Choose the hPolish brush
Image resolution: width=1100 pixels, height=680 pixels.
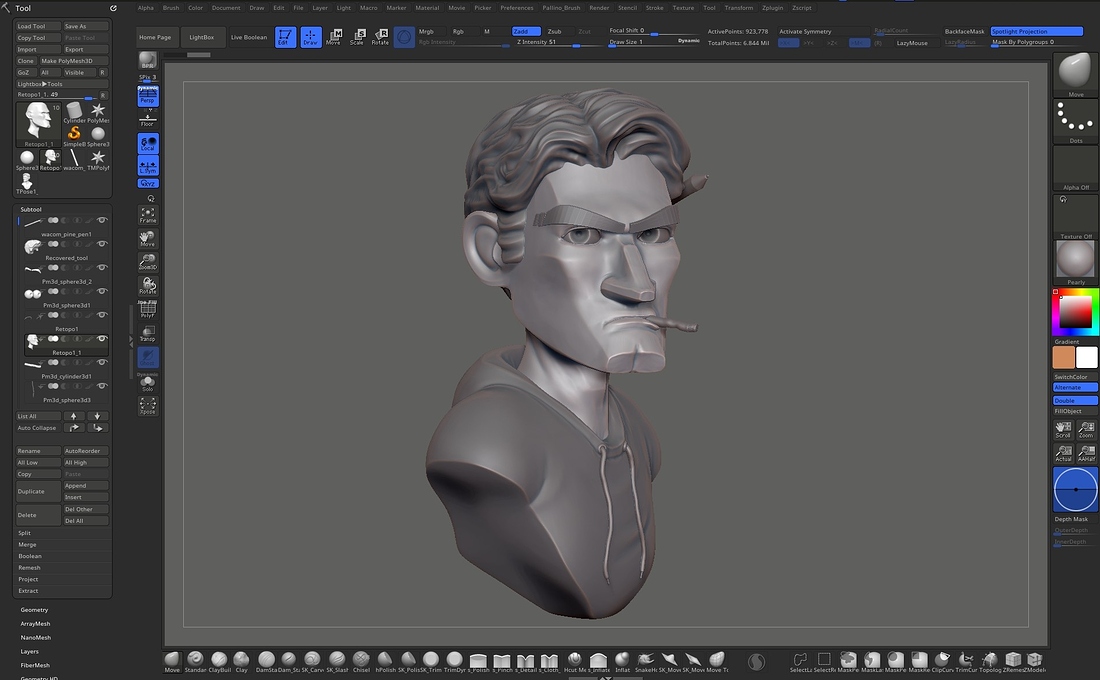(x=385, y=660)
